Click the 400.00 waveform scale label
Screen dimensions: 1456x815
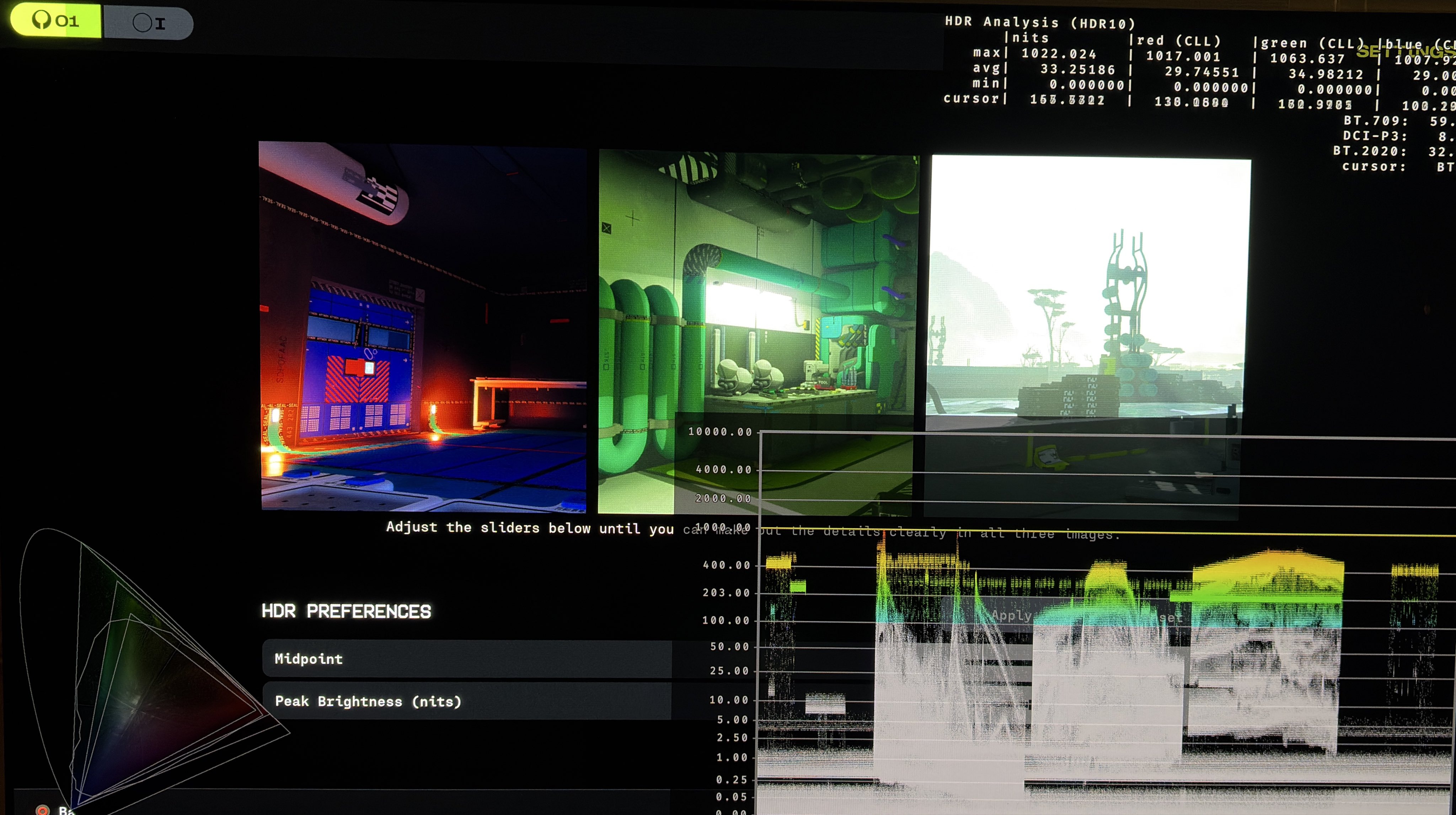click(726, 565)
